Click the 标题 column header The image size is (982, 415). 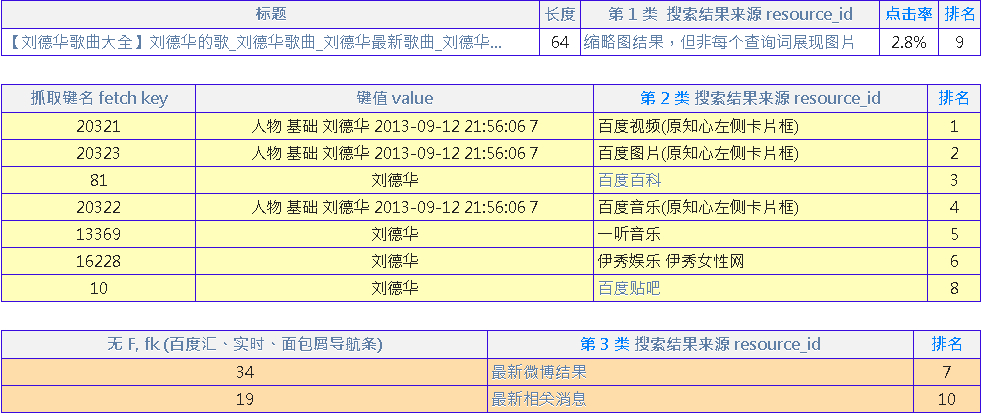[x=271, y=14]
